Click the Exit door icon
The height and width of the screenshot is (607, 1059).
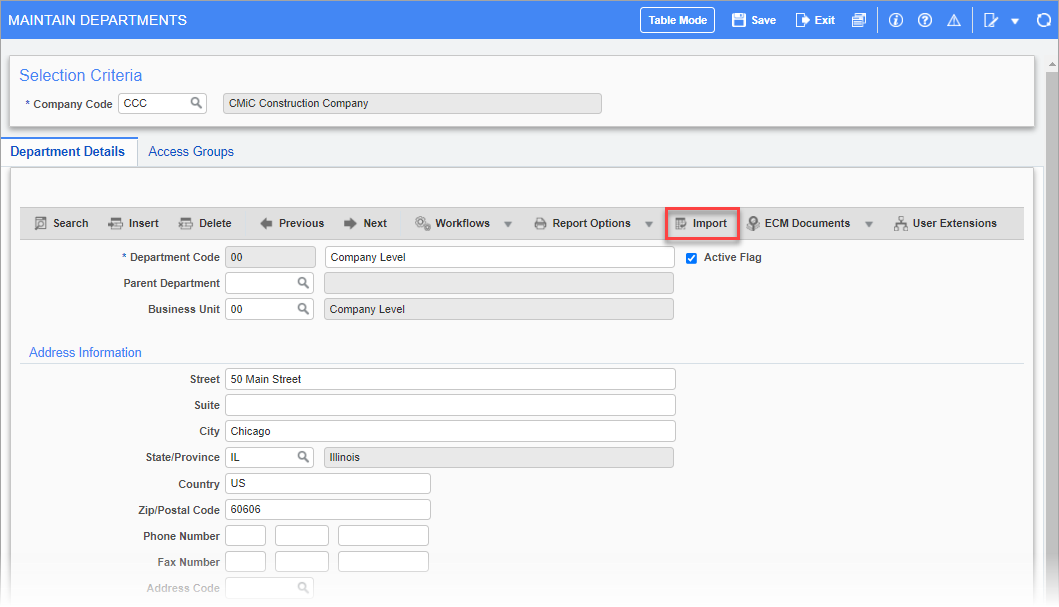[802, 20]
